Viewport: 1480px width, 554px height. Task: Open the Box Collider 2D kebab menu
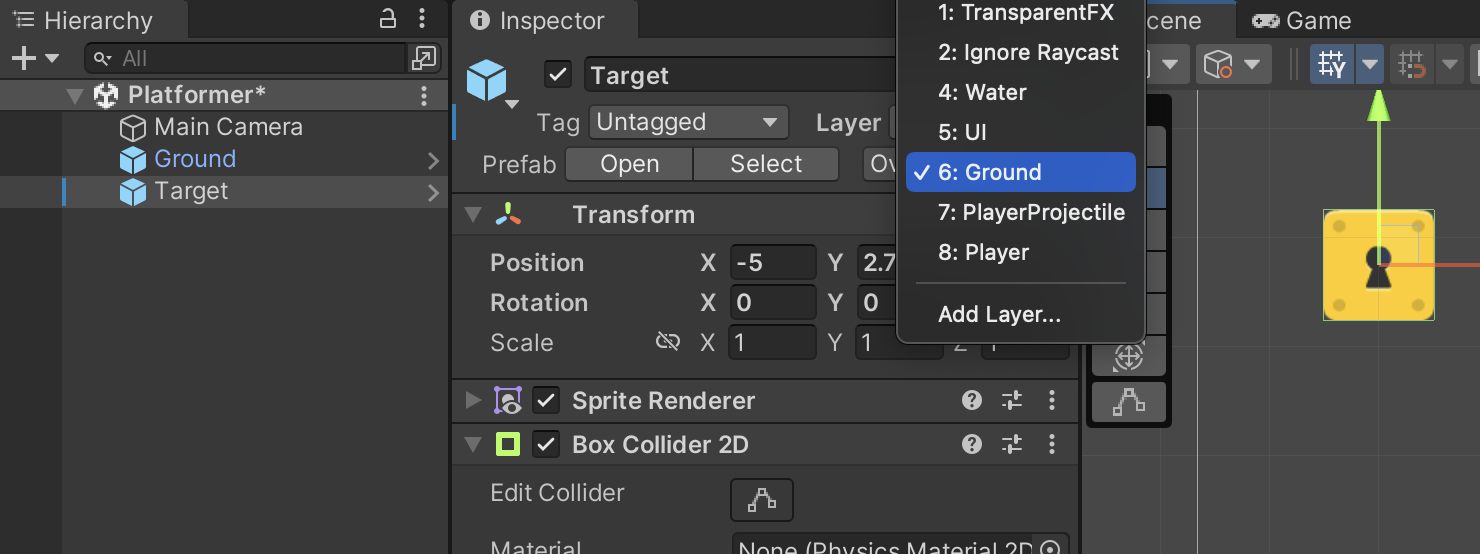pos(1051,445)
